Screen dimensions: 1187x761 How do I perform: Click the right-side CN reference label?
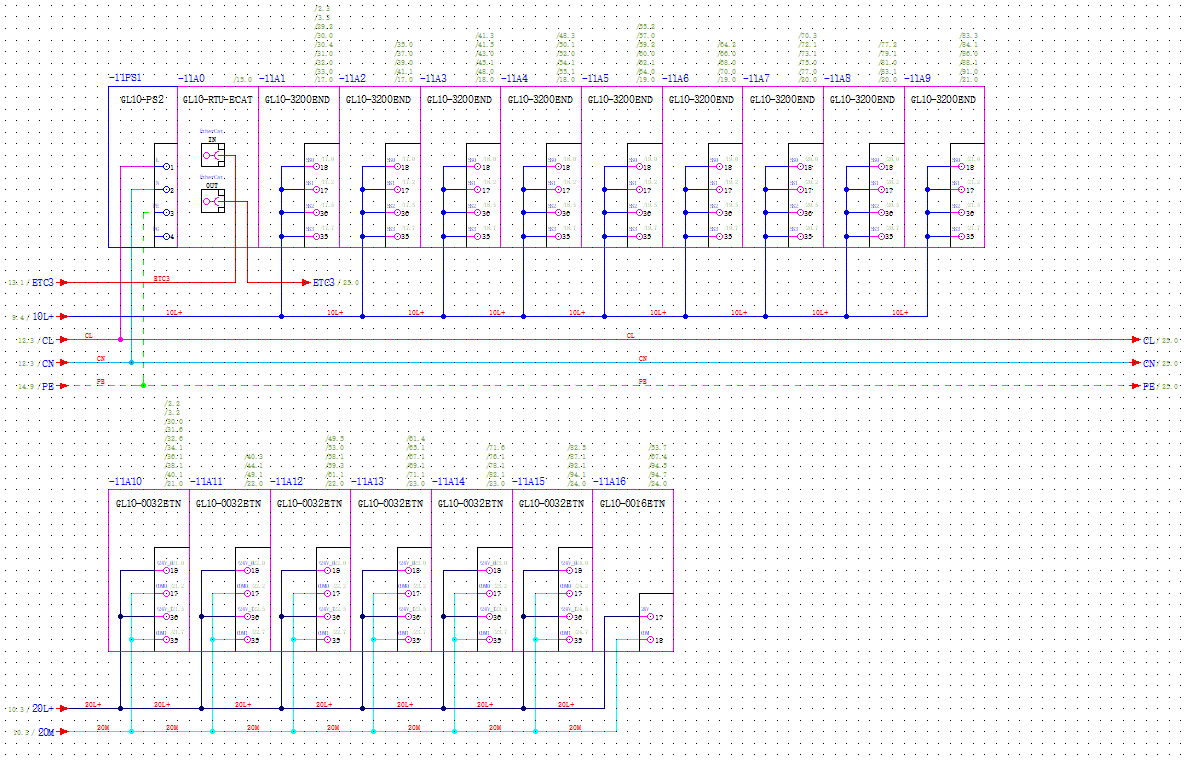1149,363
